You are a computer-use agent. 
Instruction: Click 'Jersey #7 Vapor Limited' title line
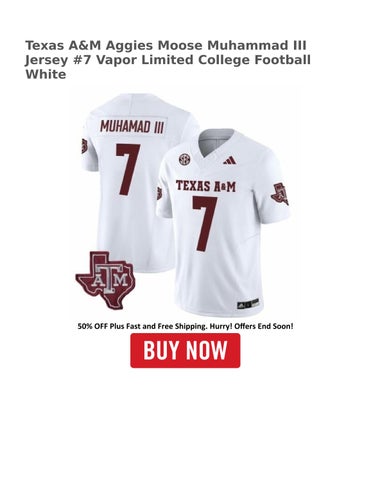click(109, 60)
